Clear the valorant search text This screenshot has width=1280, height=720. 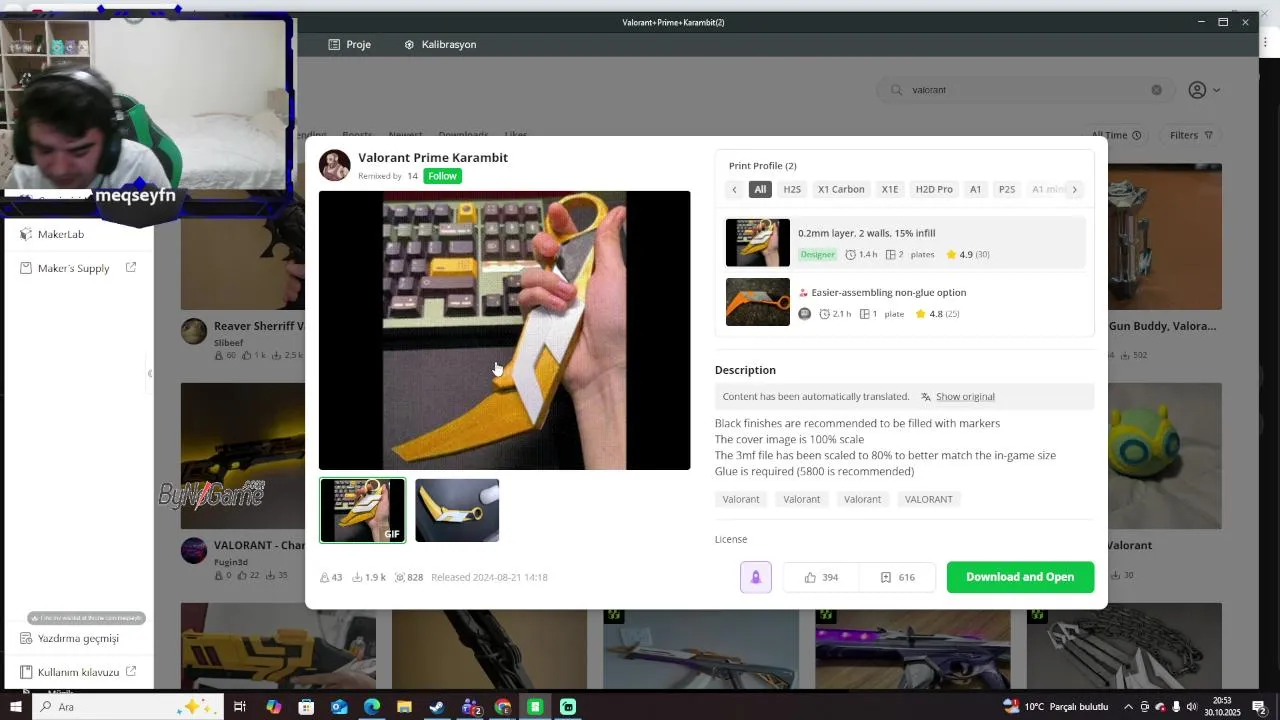point(1156,90)
